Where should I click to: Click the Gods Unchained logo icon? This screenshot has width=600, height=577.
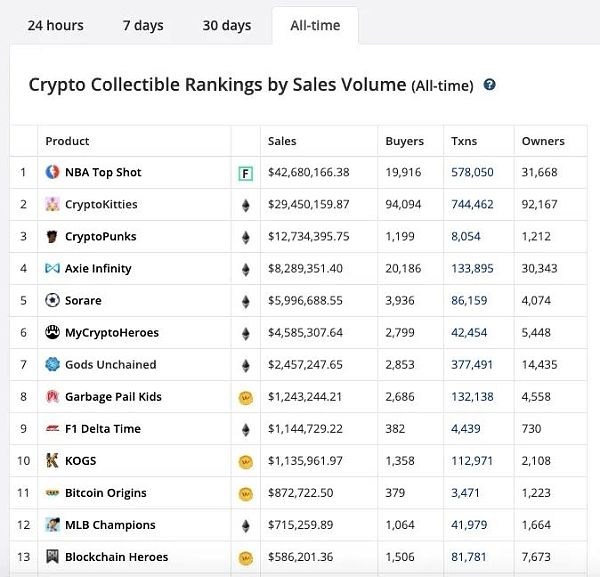point(53,365)
